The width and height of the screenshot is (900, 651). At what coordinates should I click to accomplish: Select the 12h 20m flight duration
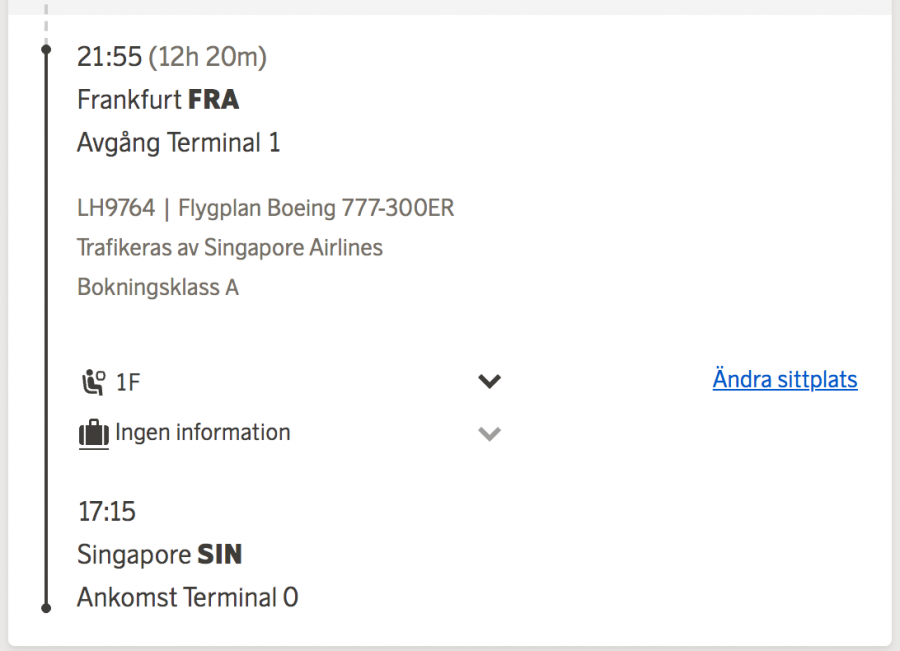(x=208, y=58)
